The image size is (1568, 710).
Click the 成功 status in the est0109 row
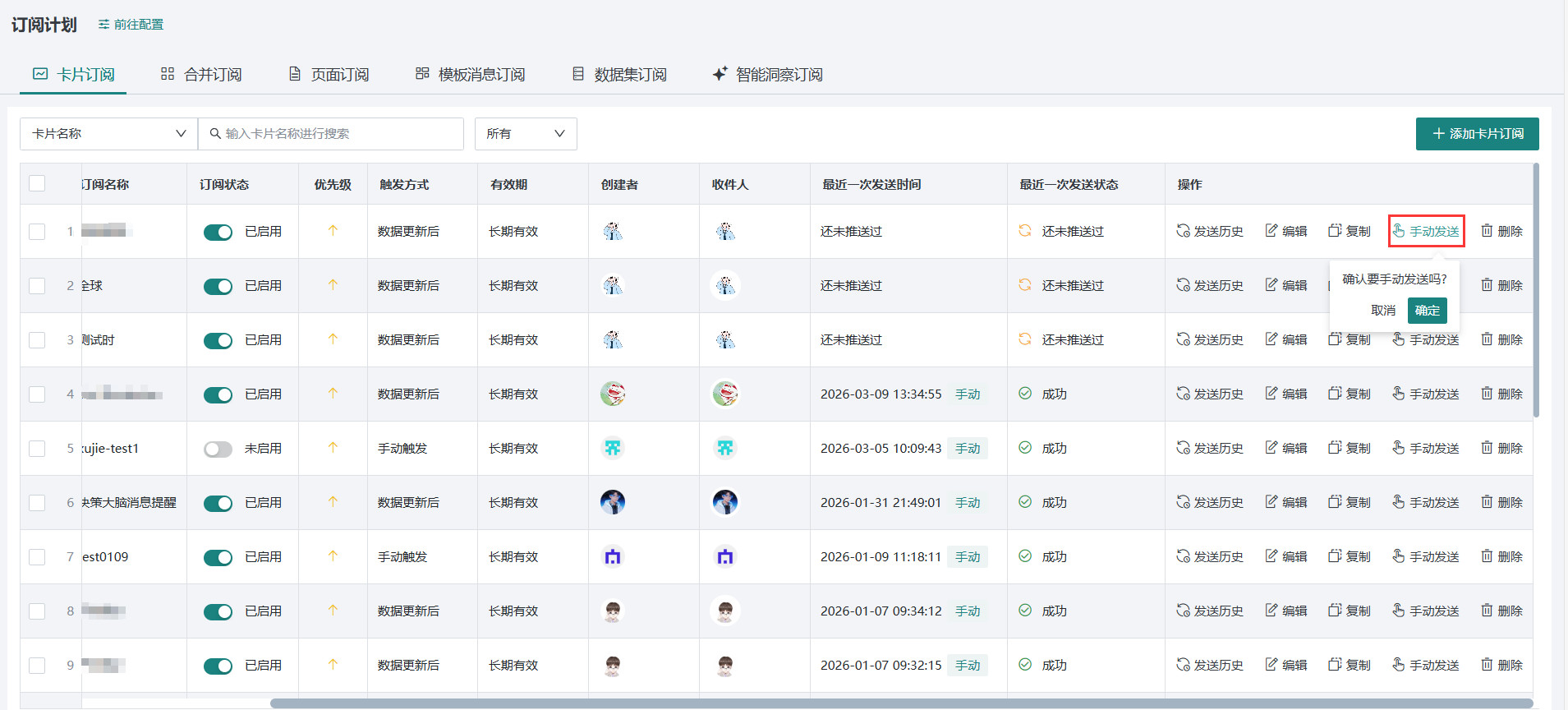[1054, 556]
